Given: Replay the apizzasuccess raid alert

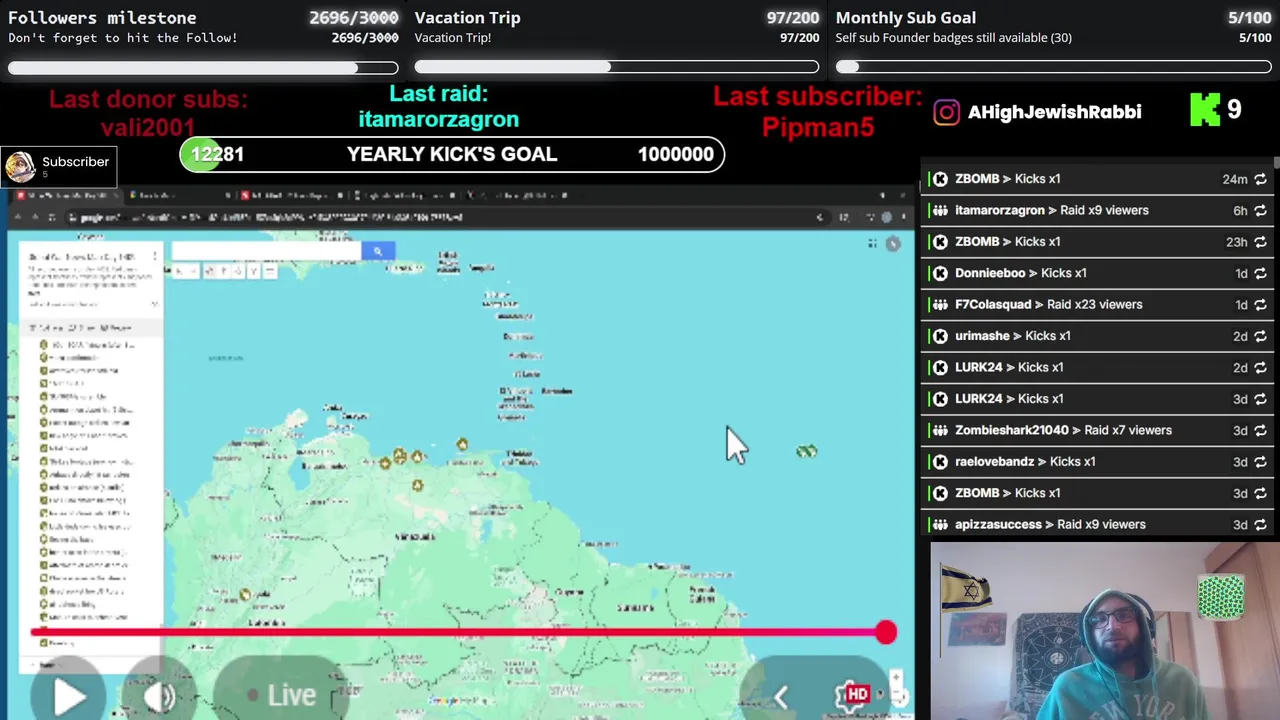Looking at the screenshot, I should coord(1260,525).
